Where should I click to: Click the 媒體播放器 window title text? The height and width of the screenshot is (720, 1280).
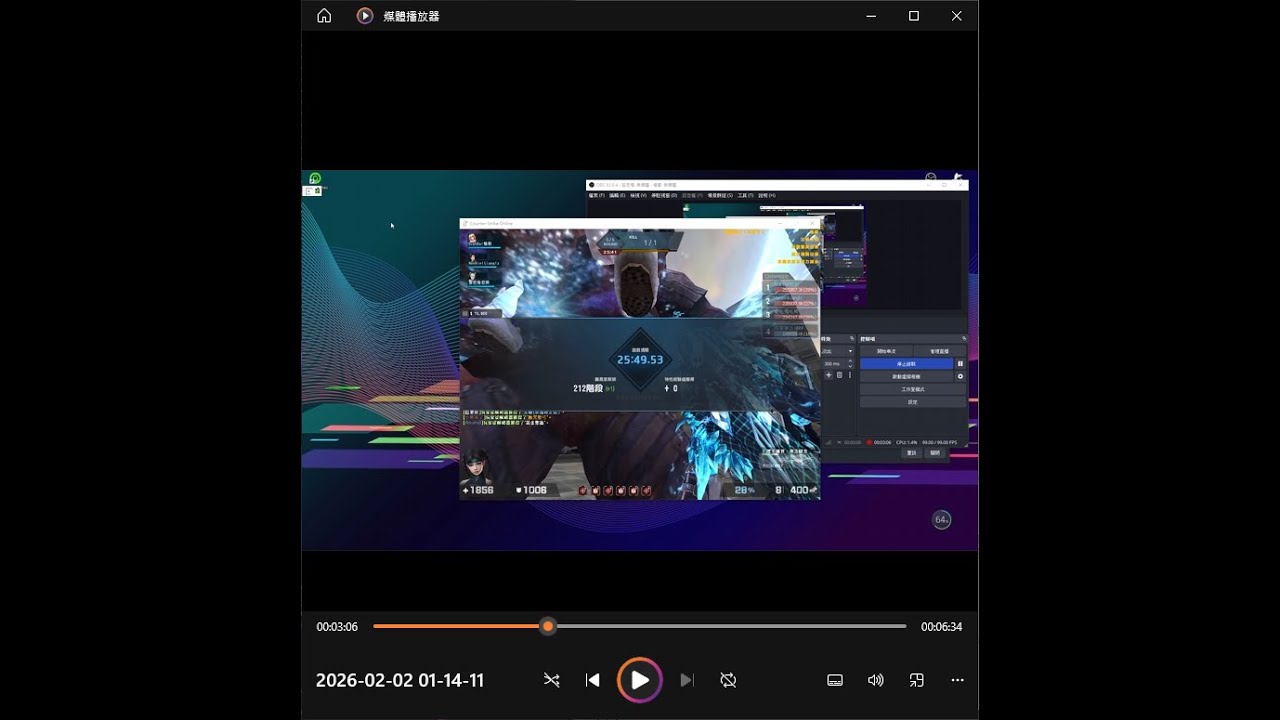pos(412,16)
